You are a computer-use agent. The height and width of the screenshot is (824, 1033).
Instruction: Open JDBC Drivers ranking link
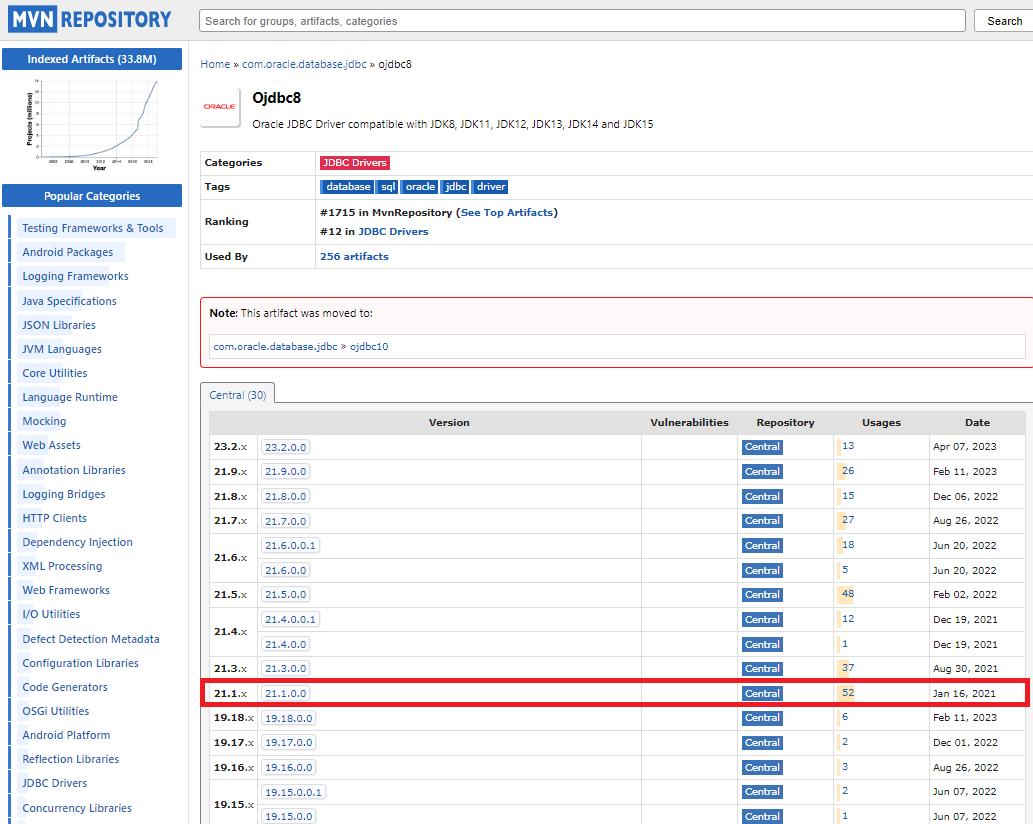[x=393, y=232]
